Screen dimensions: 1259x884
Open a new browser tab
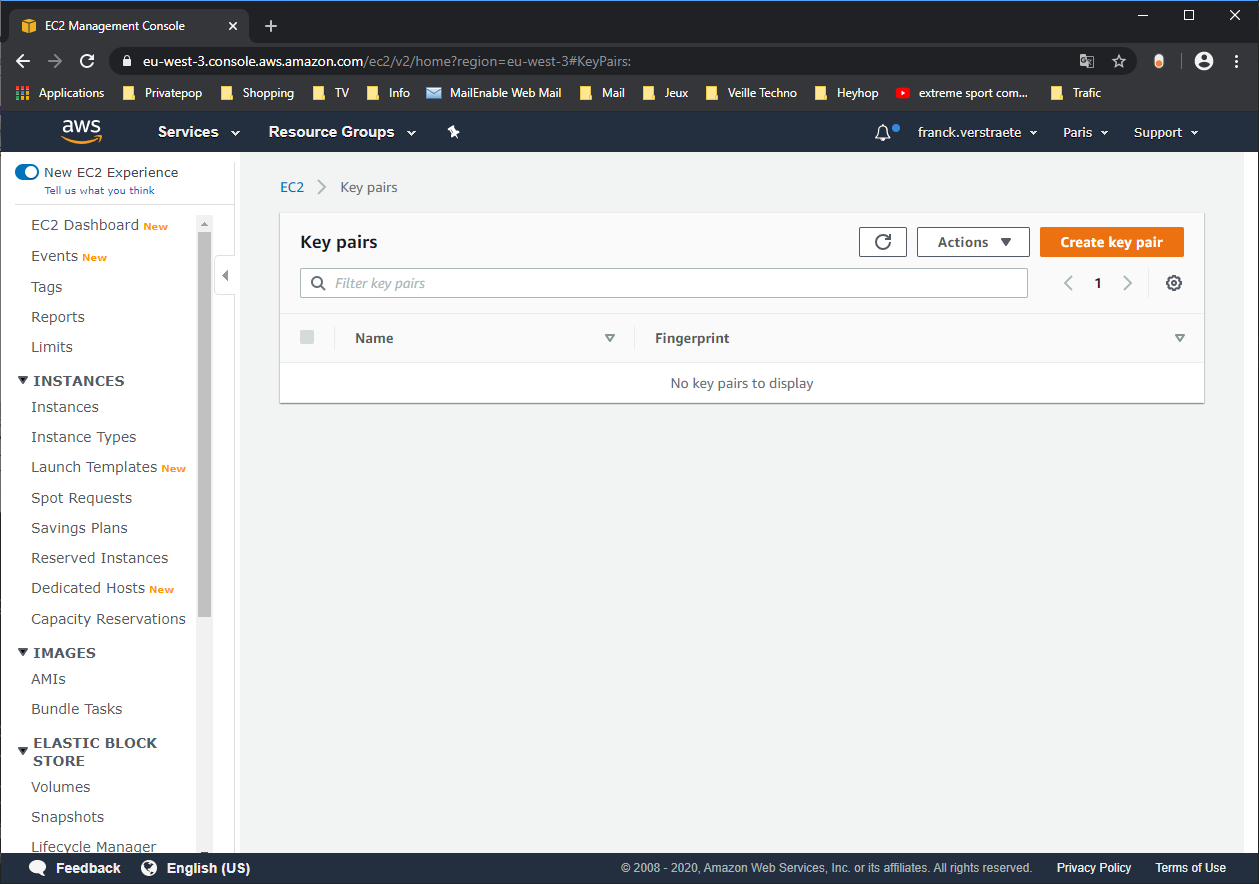pos(270,26)
